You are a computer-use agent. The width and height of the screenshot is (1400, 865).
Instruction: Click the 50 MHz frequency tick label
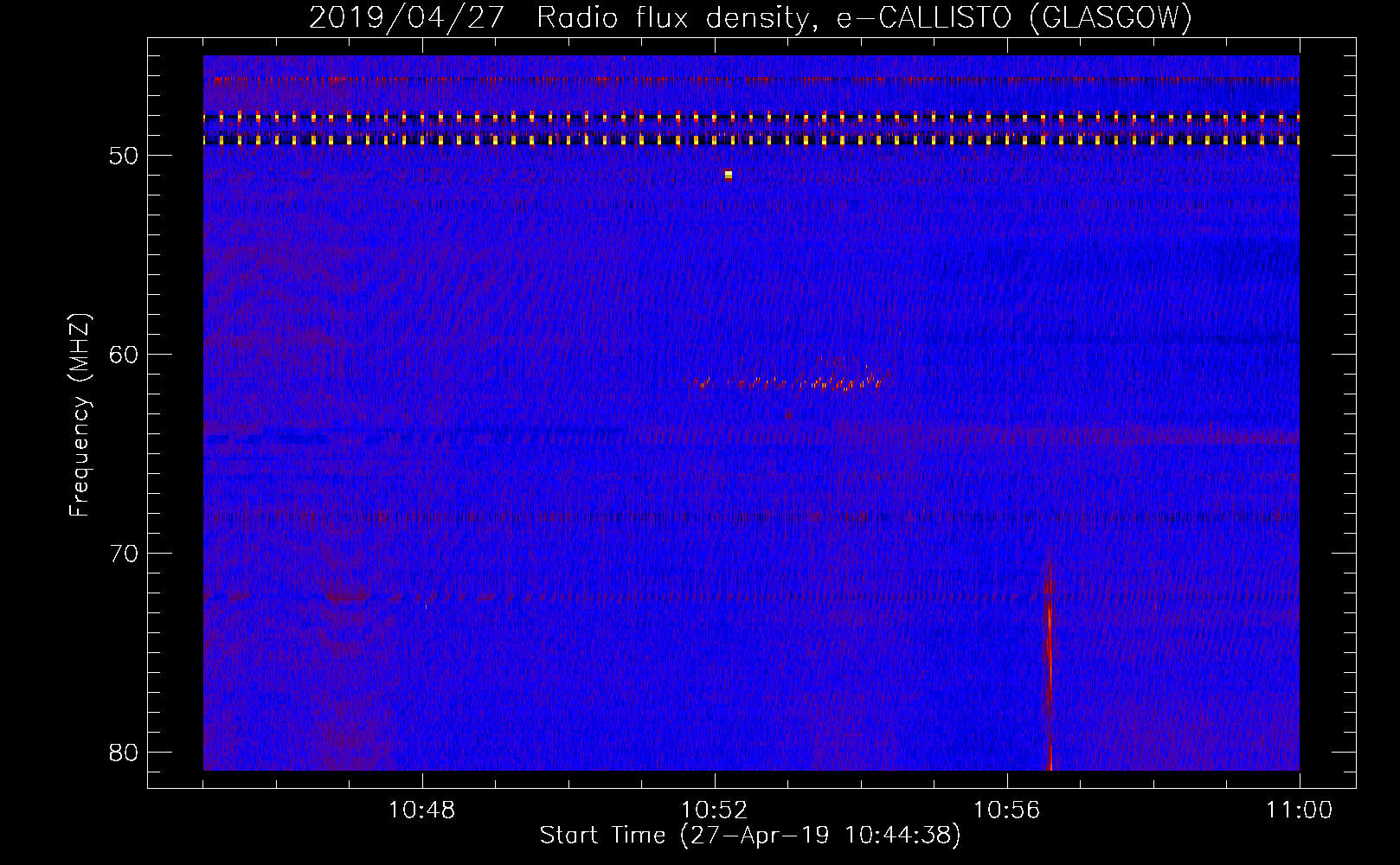124,156
